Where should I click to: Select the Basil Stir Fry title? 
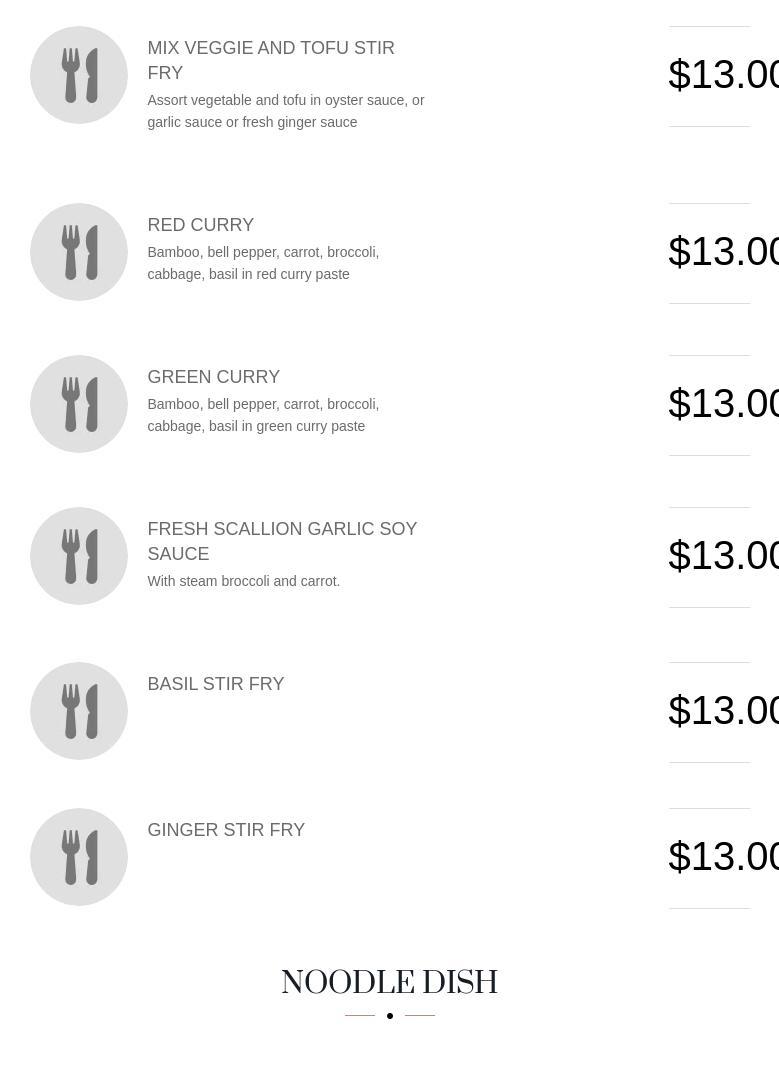pyautogui.click(x=215, y=684)
